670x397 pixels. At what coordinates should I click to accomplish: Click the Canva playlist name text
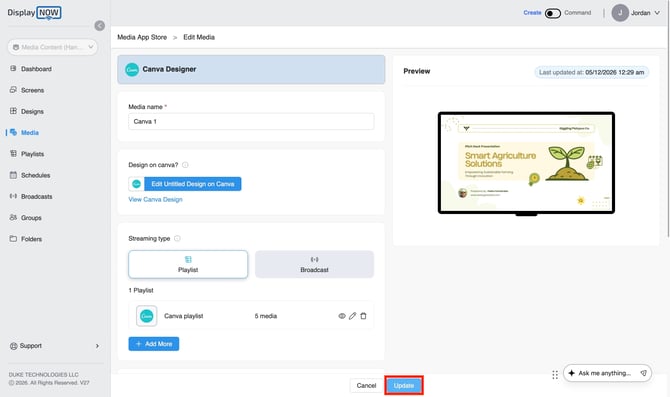point(184,316)
